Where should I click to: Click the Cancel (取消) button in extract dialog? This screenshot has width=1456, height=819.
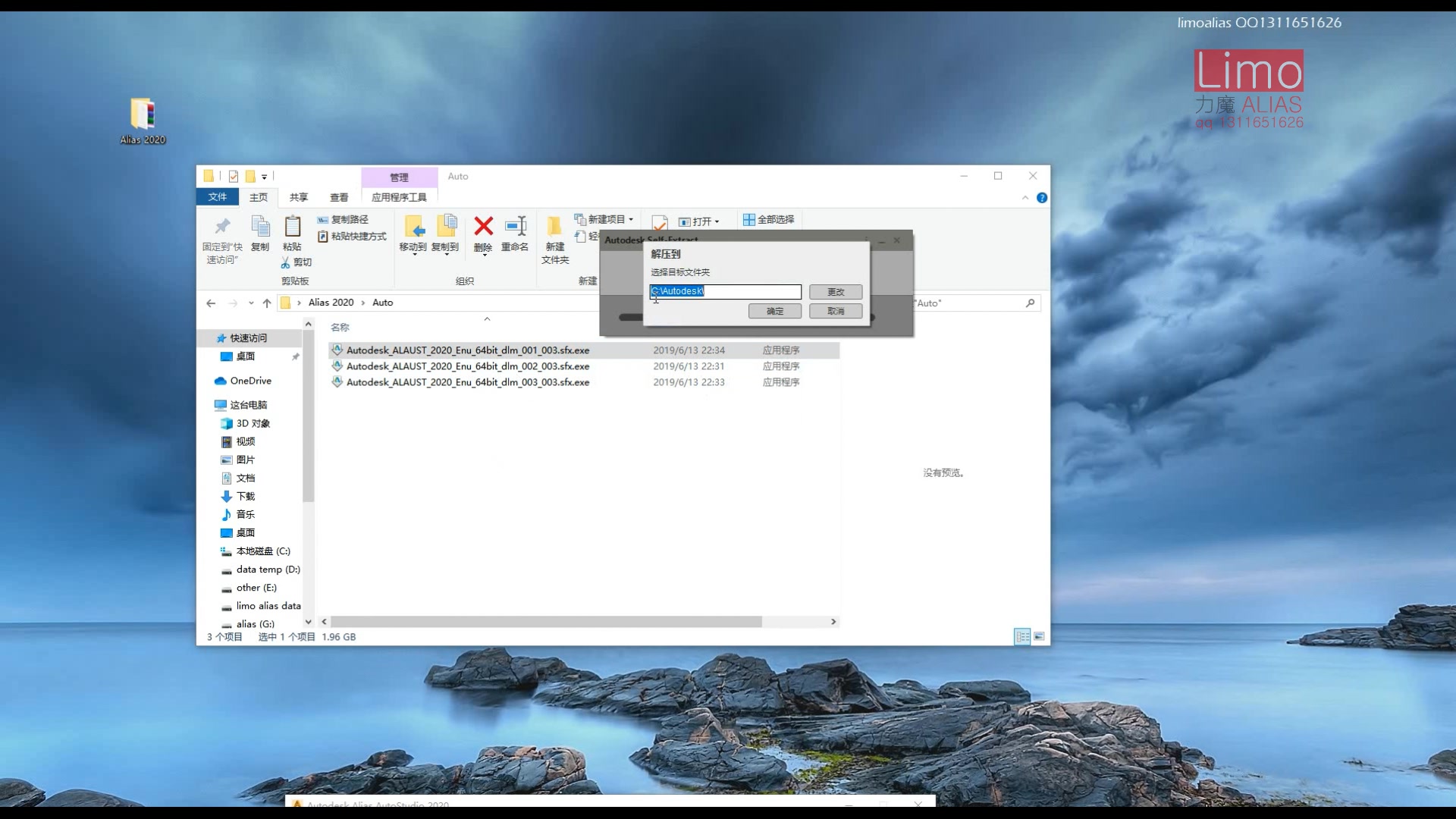(x=836, y=311)
